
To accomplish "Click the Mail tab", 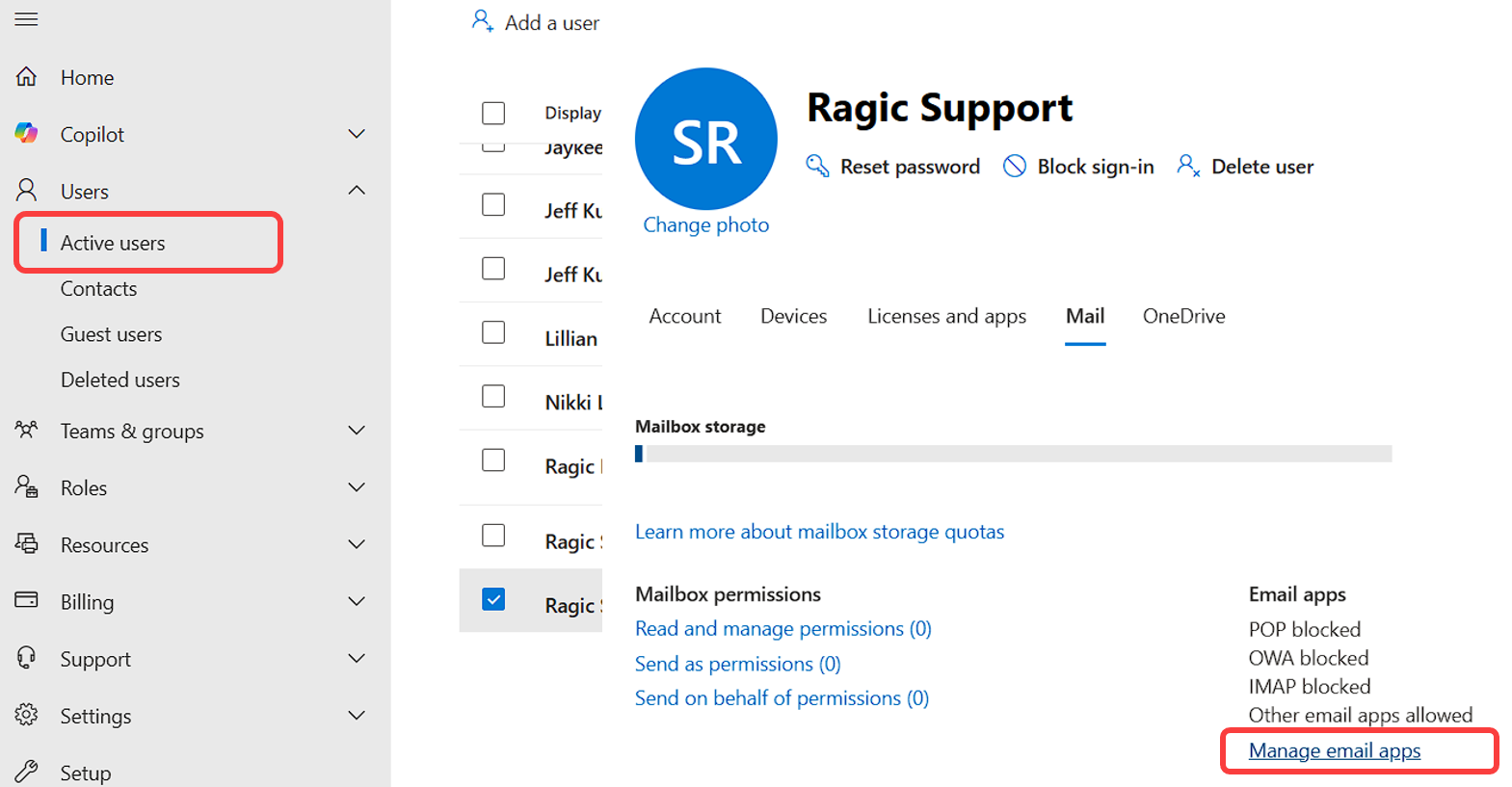I will coord(1085,316).
